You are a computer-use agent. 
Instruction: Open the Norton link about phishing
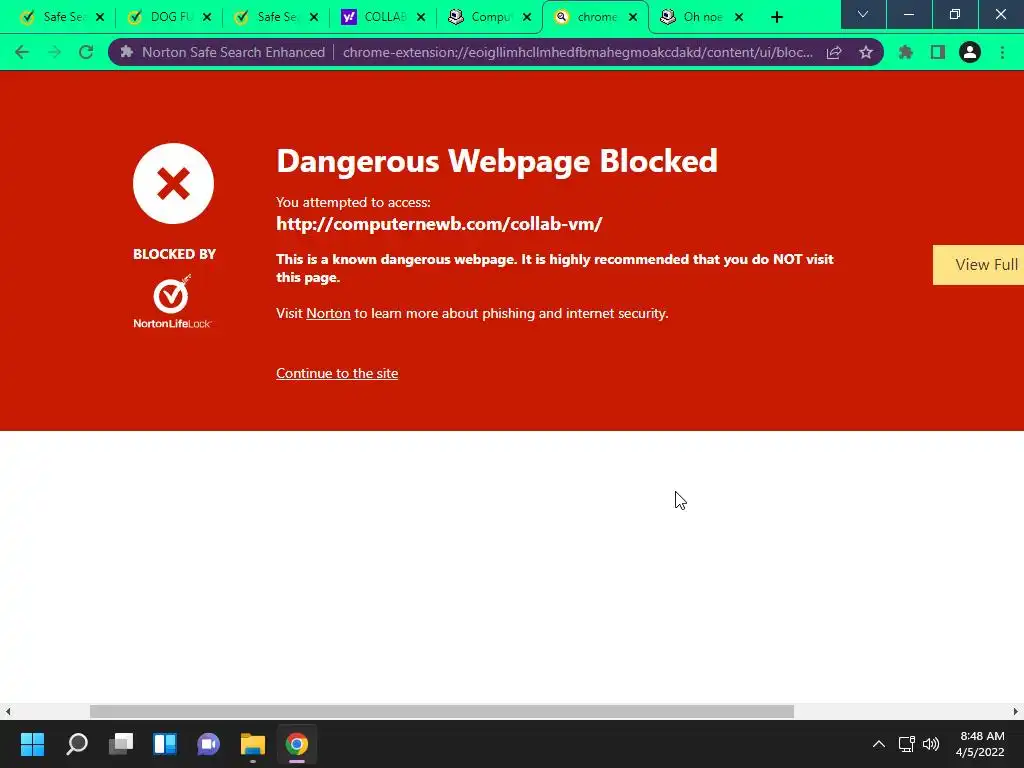tap(328, 313)
